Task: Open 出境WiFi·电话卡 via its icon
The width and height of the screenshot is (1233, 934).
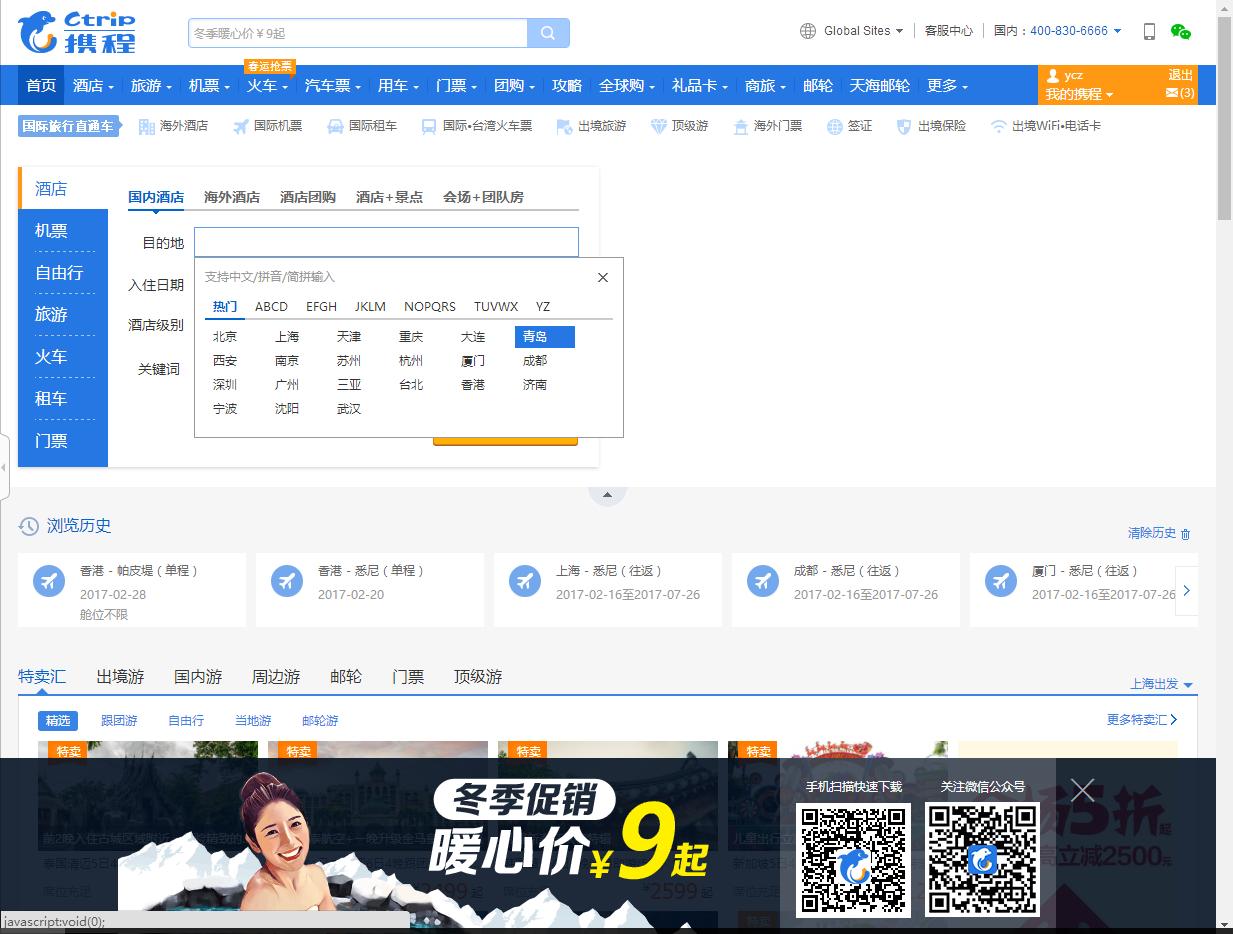Action: pyautogui.click(x=998, y=126)
